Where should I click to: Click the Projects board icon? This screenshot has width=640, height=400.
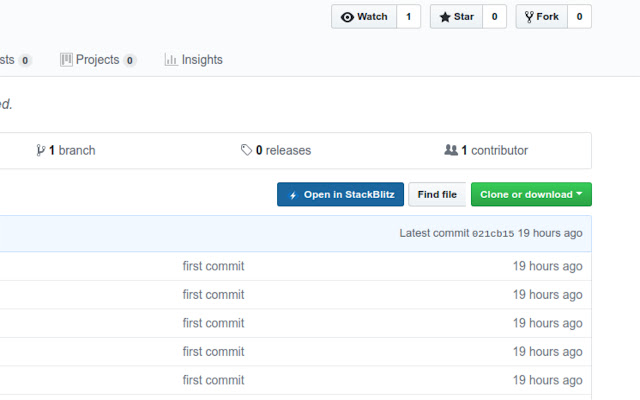point(66,60)
